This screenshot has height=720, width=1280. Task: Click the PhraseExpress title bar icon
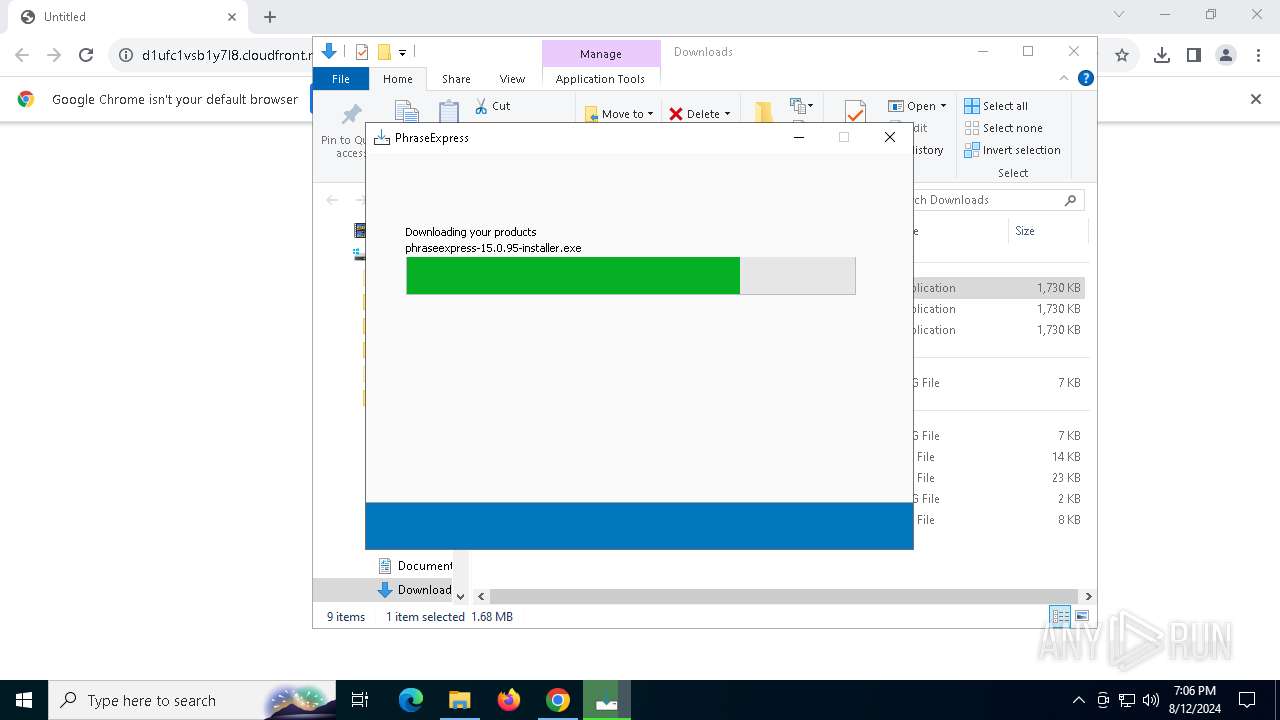coord(381,138)
